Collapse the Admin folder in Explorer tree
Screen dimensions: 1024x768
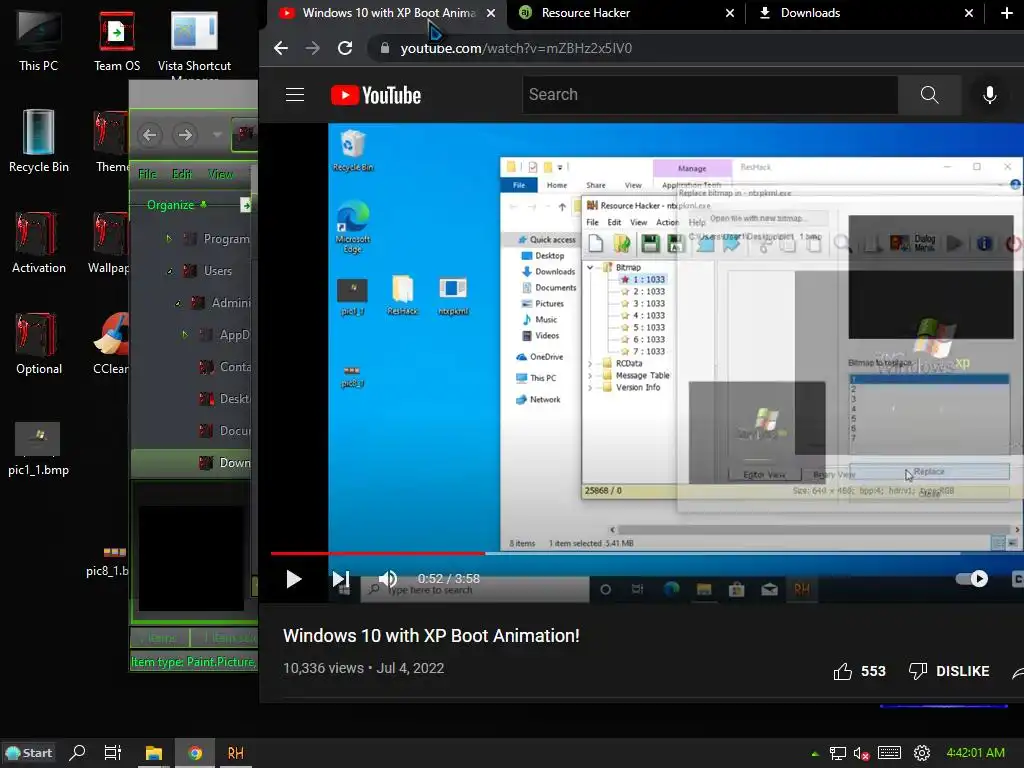[178, 303]
